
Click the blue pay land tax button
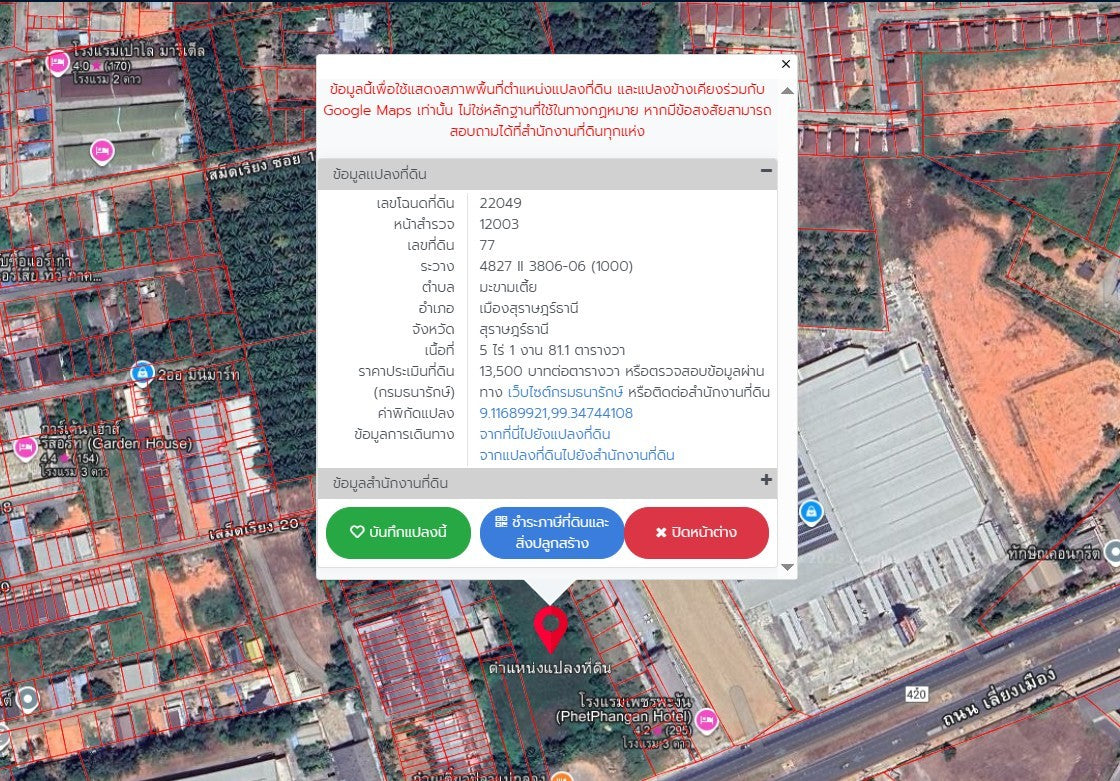tap(552, 532)
